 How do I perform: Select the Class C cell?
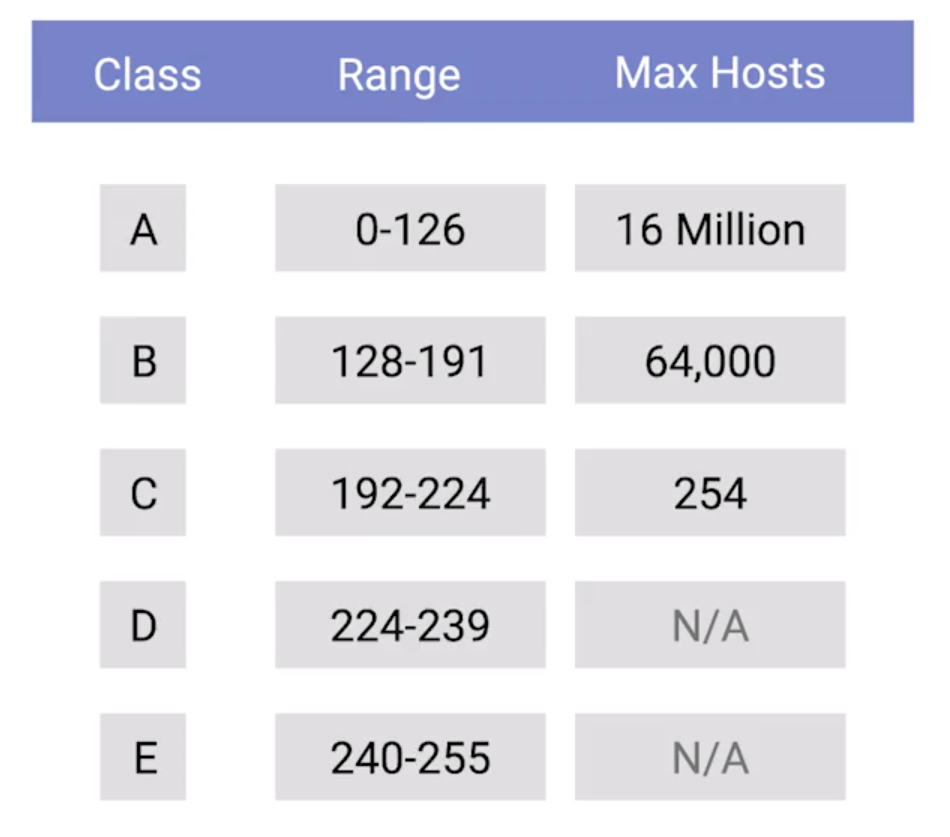pyautogui.click(x=143, y=493)
